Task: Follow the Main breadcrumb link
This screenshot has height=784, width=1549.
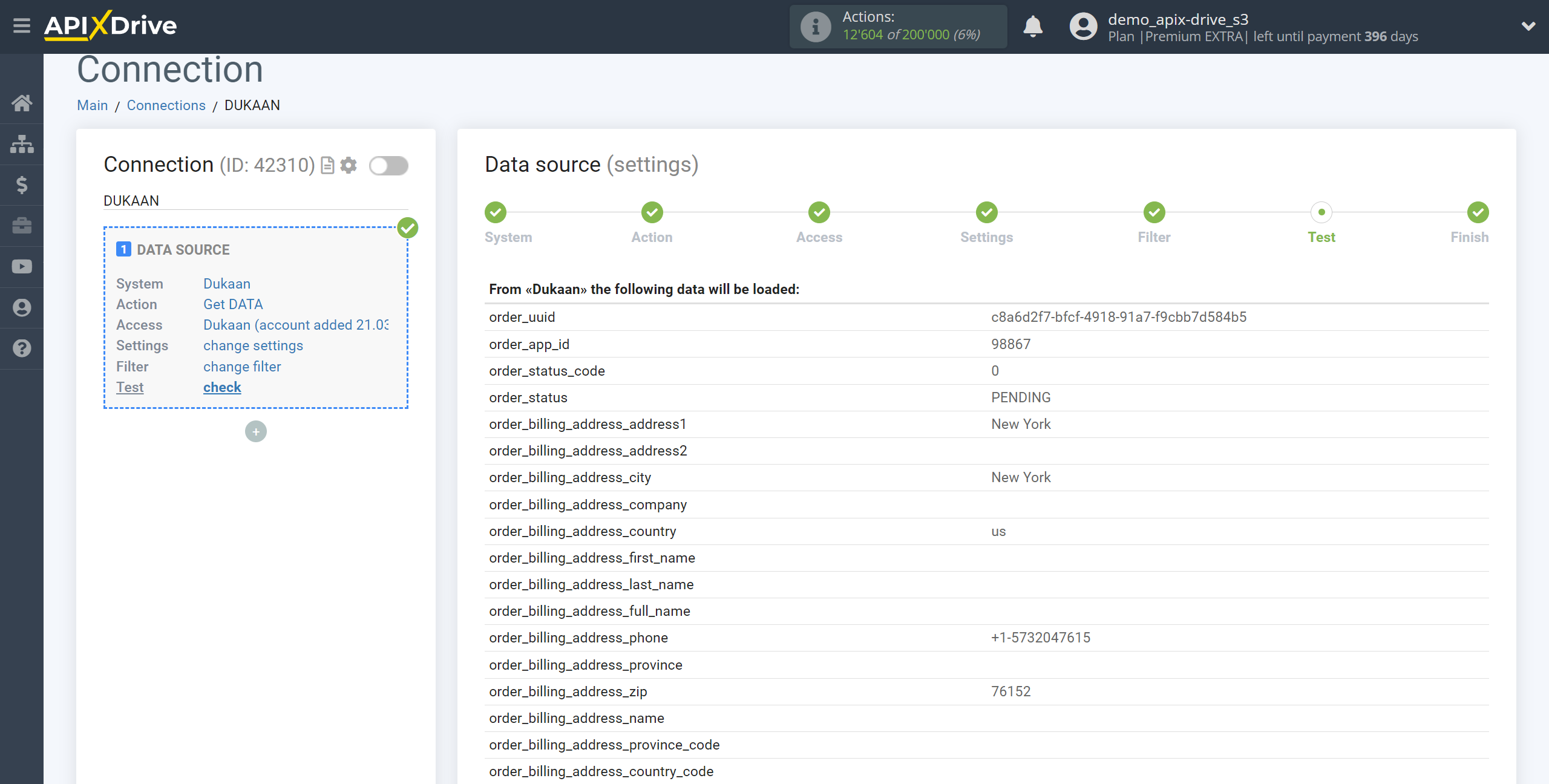Action: (x=93, y=105)
